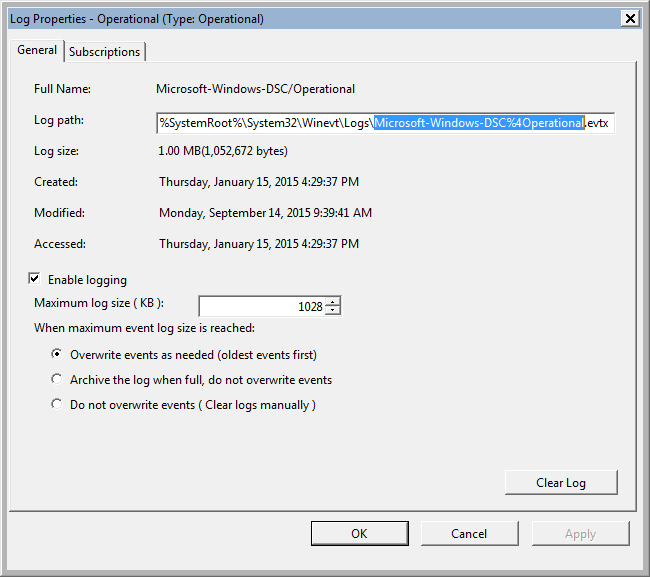Image resolution: width=650 pixels, height=577 pixels.
Task: Select Do not overwrite events option
Action: pos(57,405)
